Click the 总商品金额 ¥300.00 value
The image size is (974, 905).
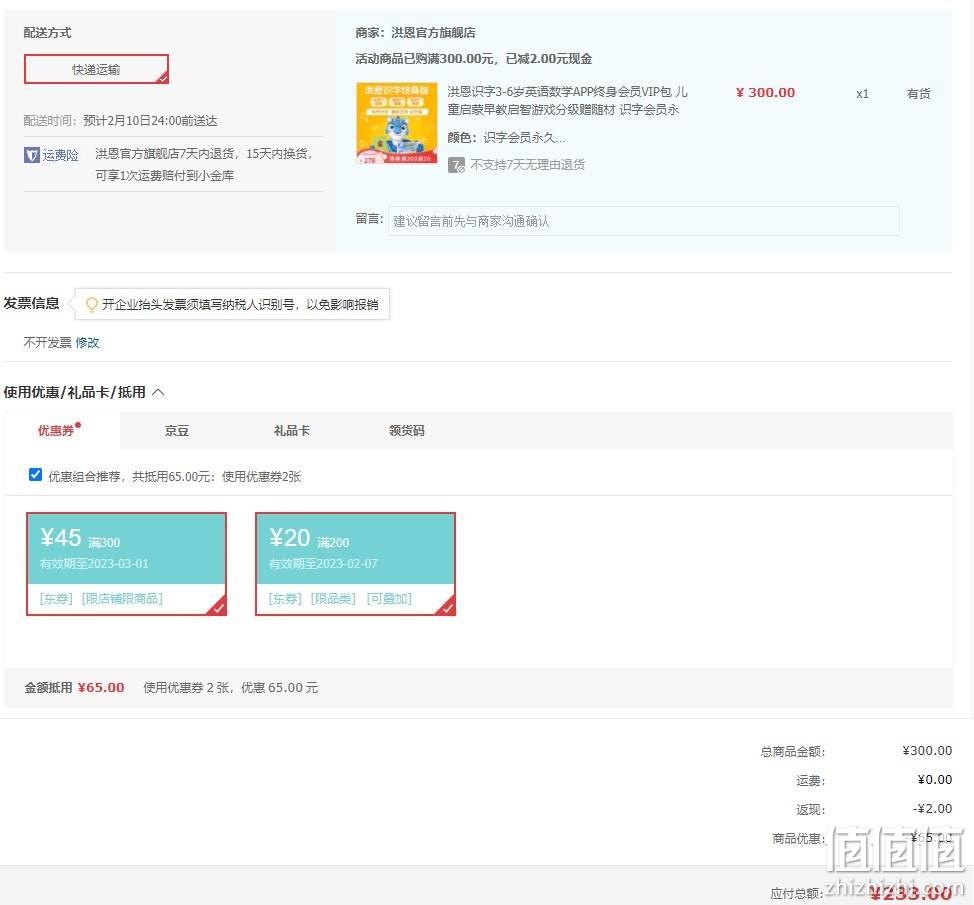click(927, 750)
